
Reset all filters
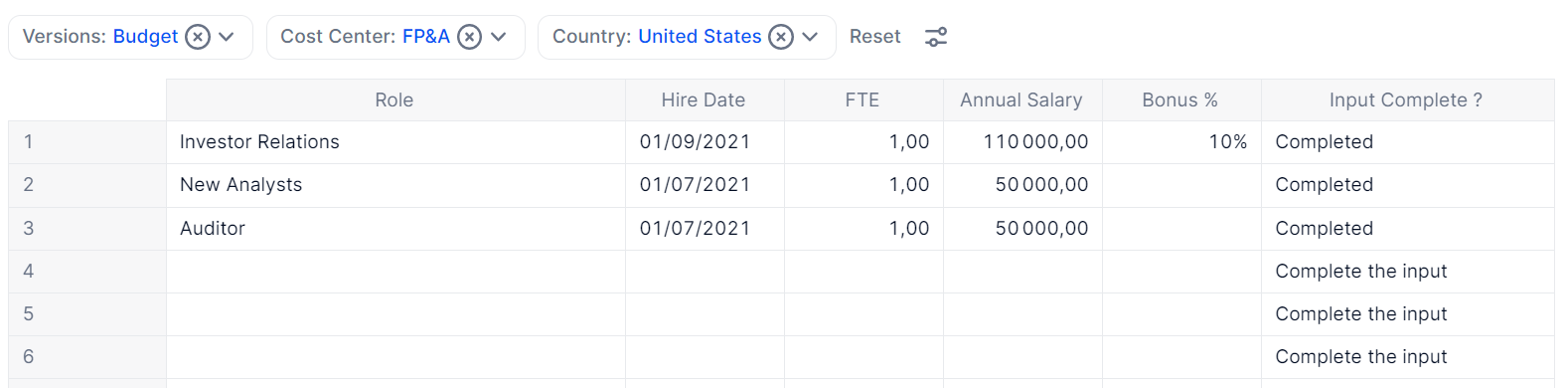(x=874, y=37)
